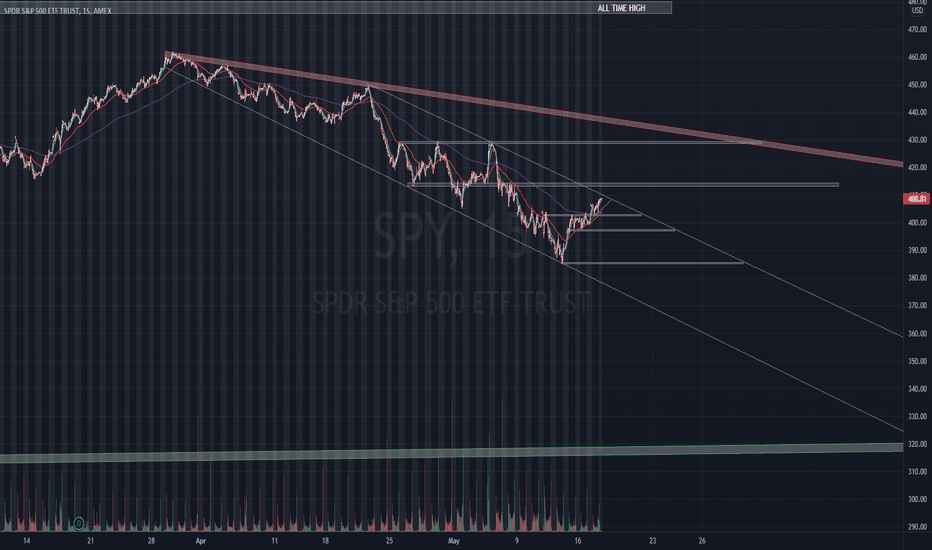Click the date label 23
The width and height of the screenshot is (932, 550).
pyautogui.click(x=653, y=541)
